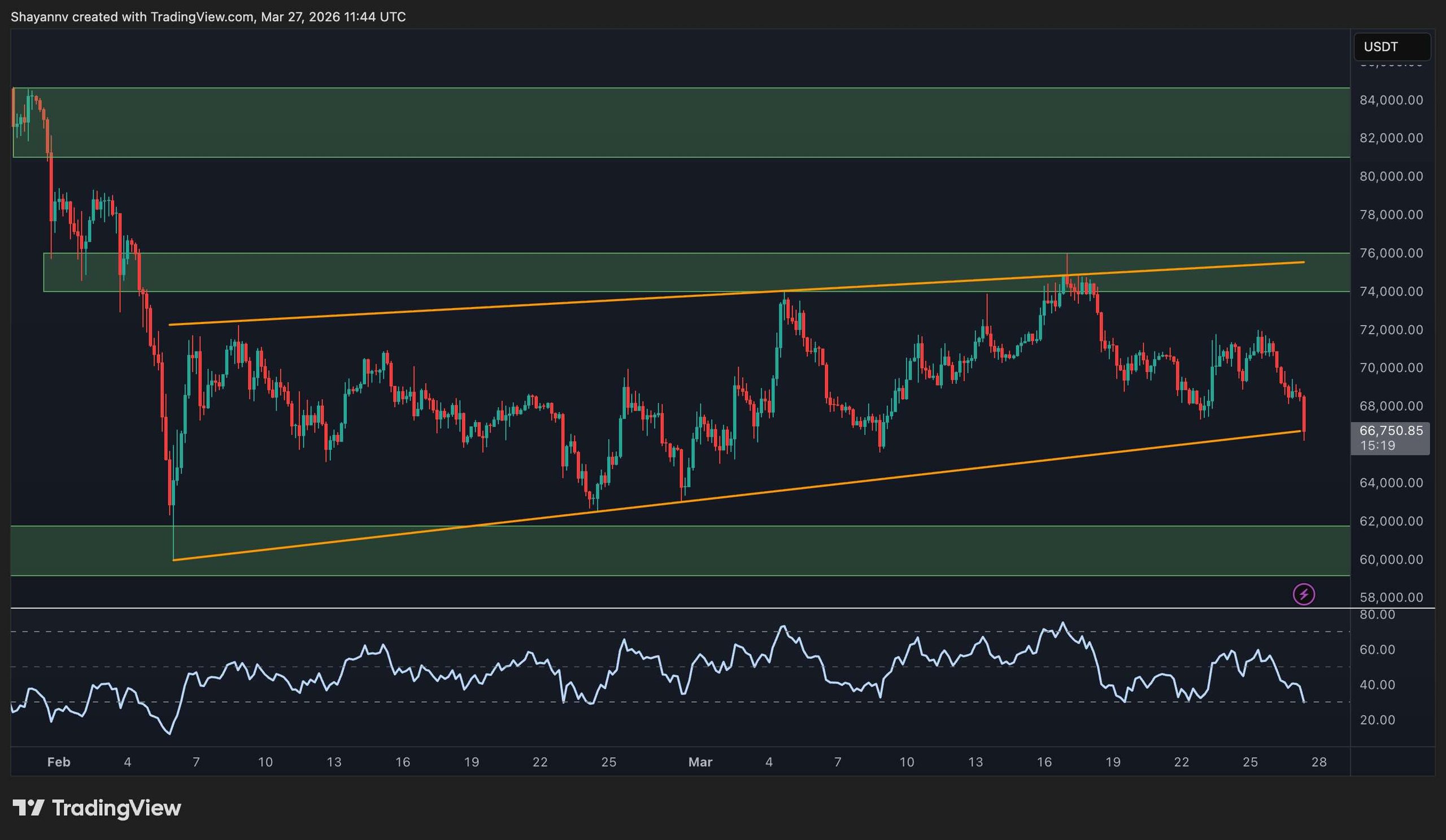Click the RSI 20.00 scale label
The image size is (1446, 840).
pyautogui.click(x=1377, y=720)
